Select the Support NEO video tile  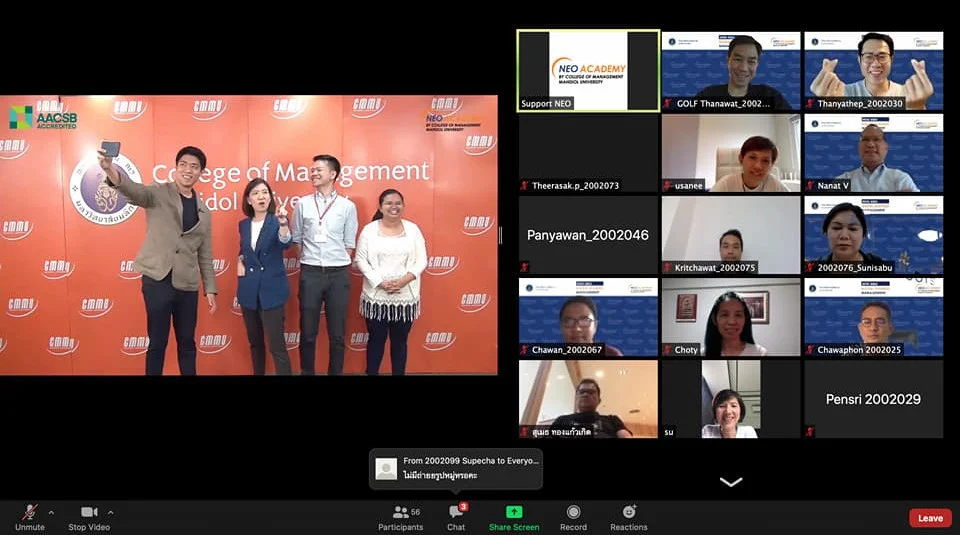point(588,71)
